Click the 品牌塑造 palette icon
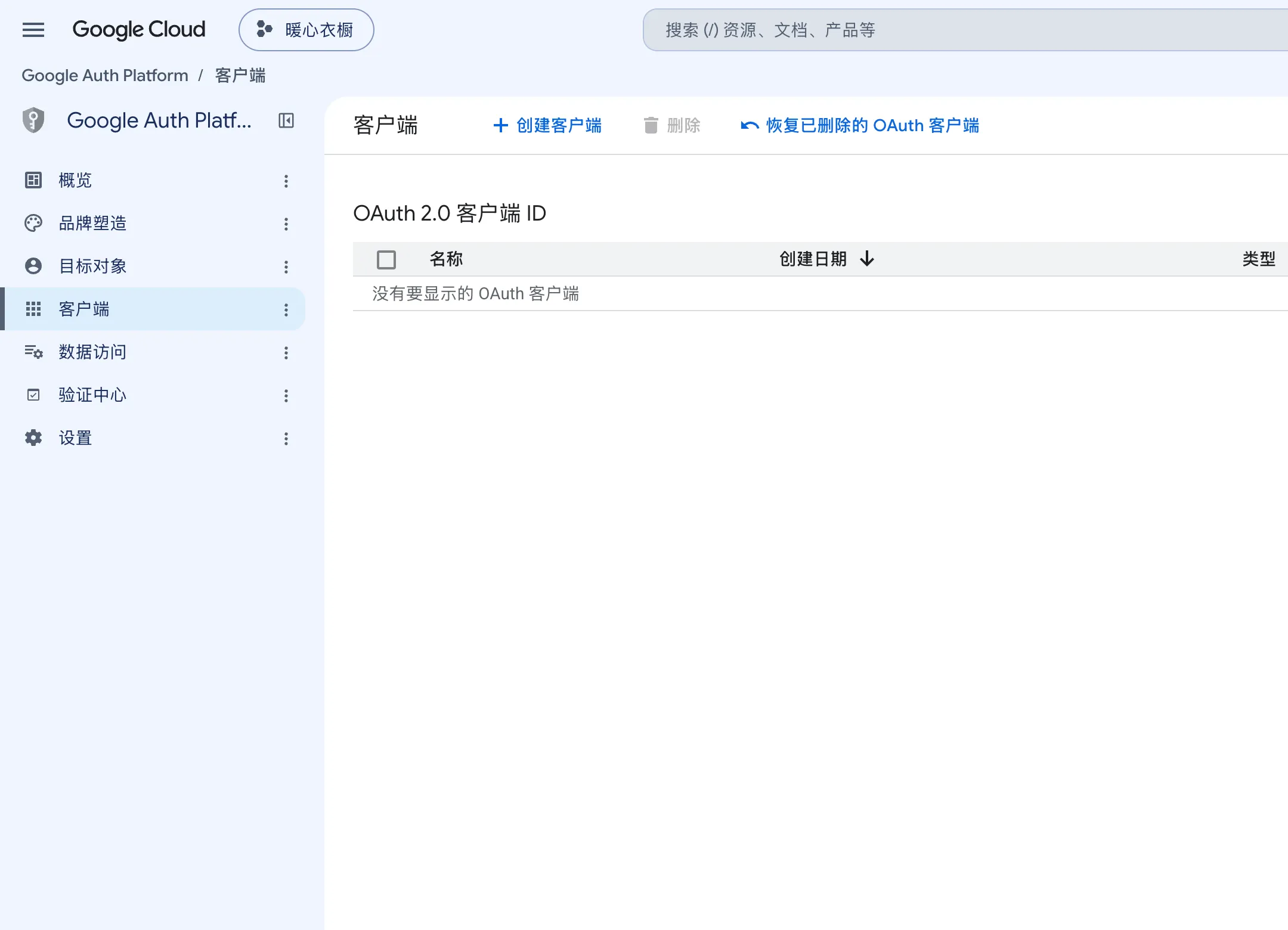The width and height of the screenshot is (1288, 930). pos(33,223)
